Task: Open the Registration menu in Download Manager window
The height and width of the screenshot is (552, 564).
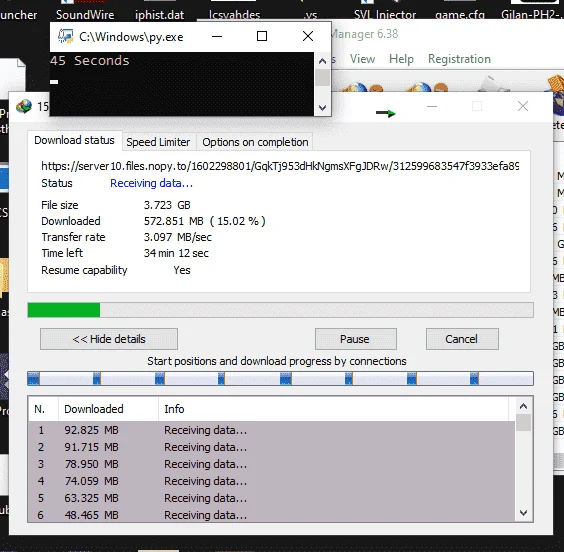Action: [459, 59]
